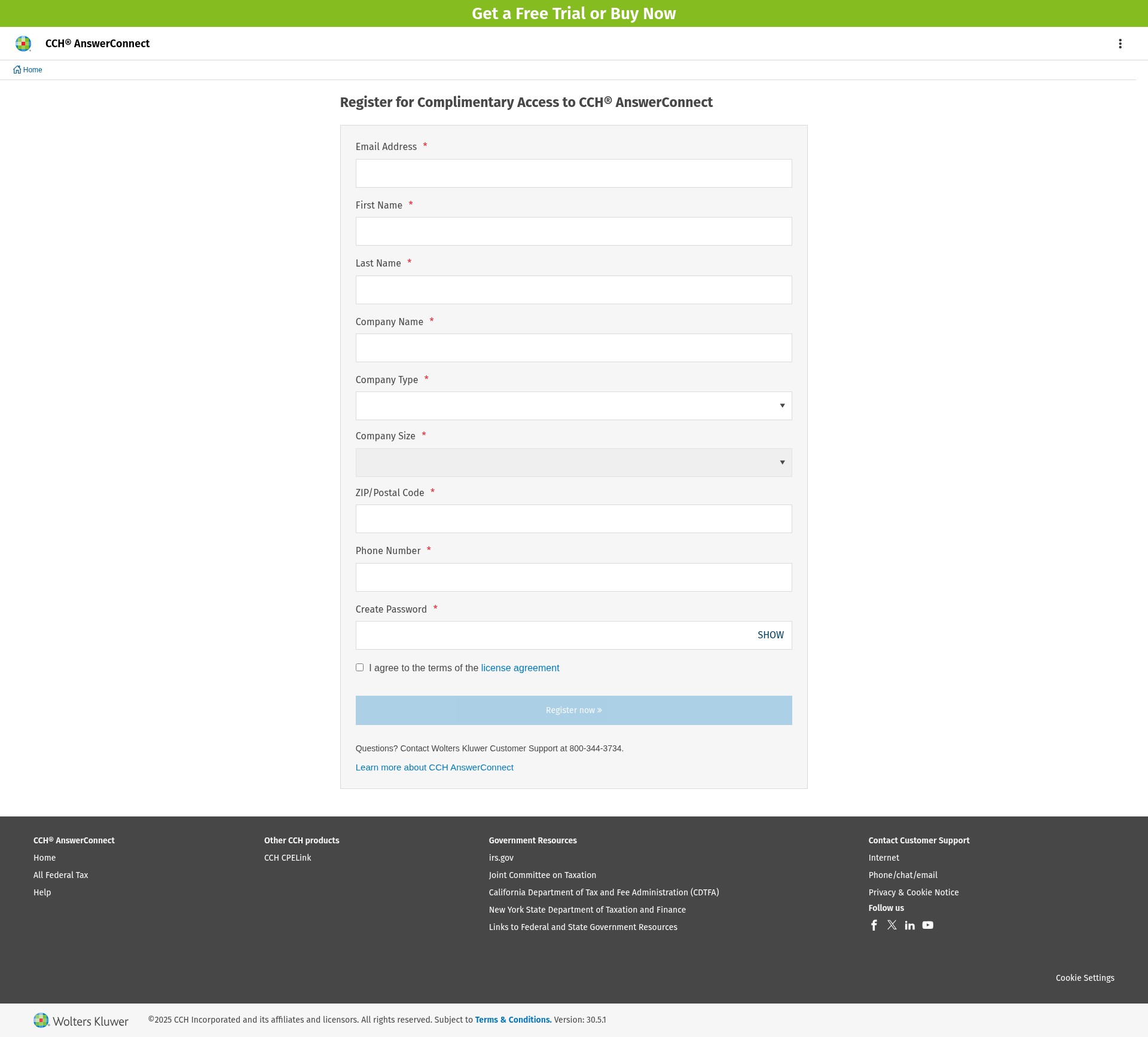Image resolution: width=1148 pixels, height=1037 pixels.
Task: Click the Last Name input field
Action: pyautogui.click(x=573, y=290)
